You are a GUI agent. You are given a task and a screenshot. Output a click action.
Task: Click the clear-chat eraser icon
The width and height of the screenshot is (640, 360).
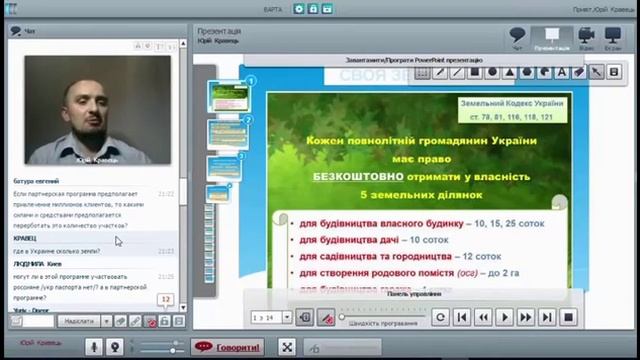[120, 321]
